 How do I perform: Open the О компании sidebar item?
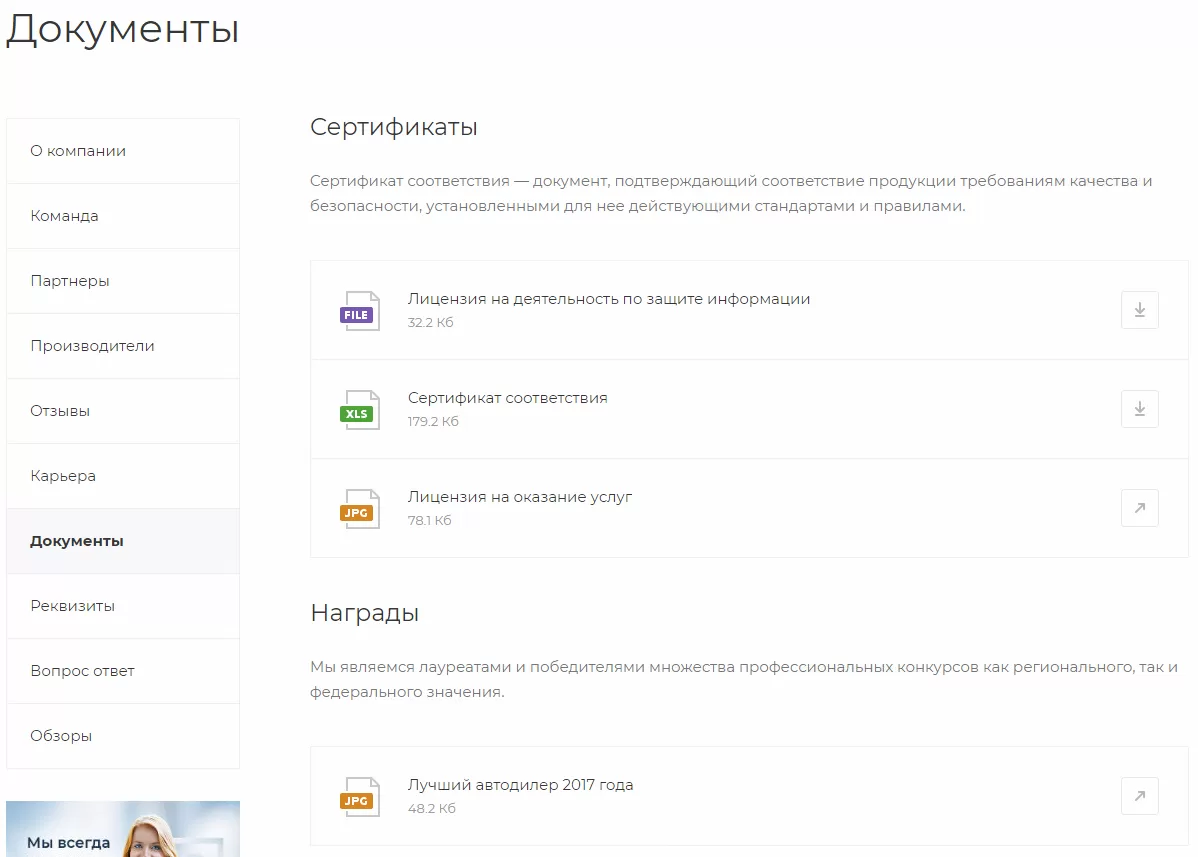pos(123,151)
